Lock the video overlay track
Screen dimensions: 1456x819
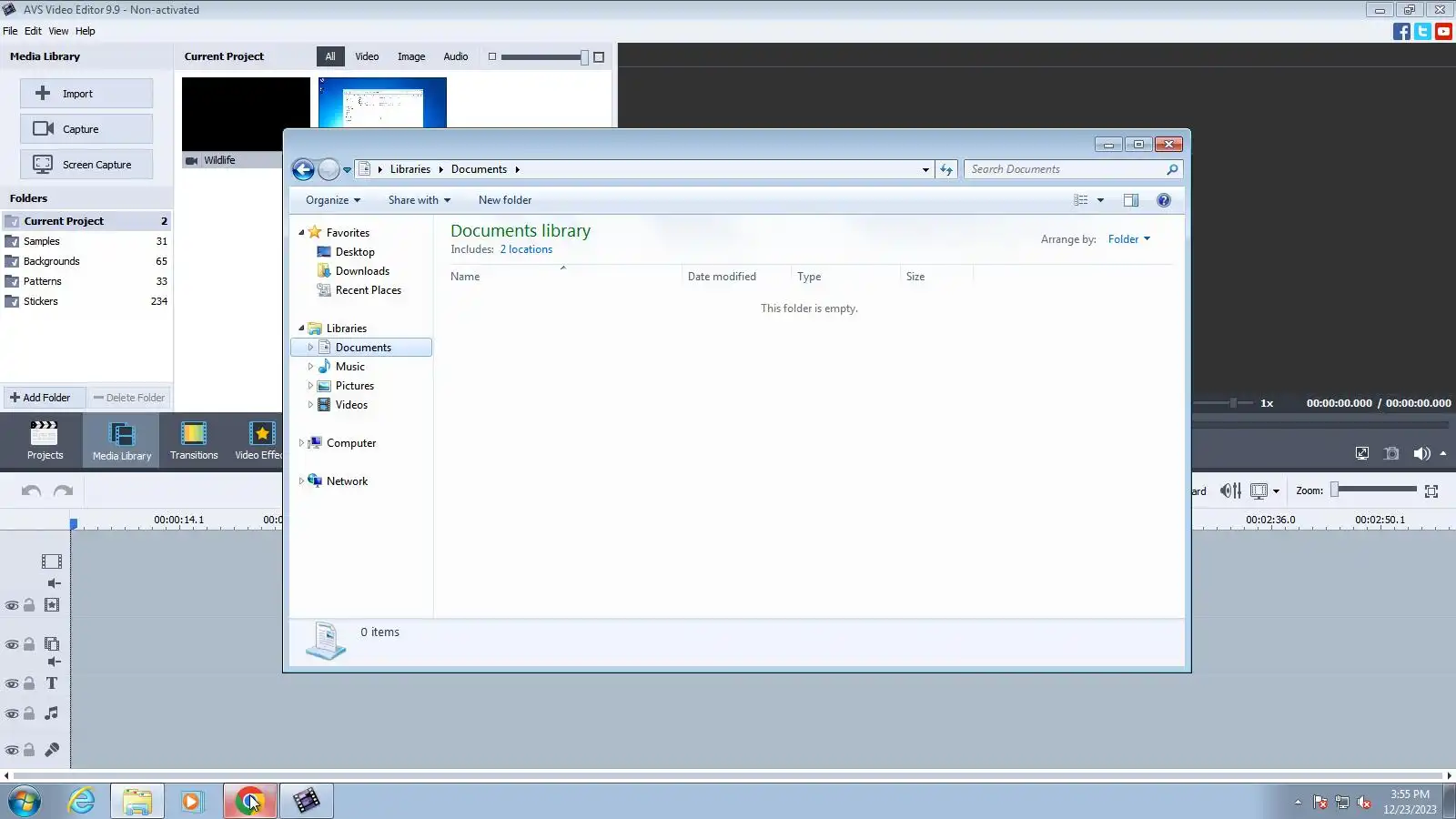(29, 644)
